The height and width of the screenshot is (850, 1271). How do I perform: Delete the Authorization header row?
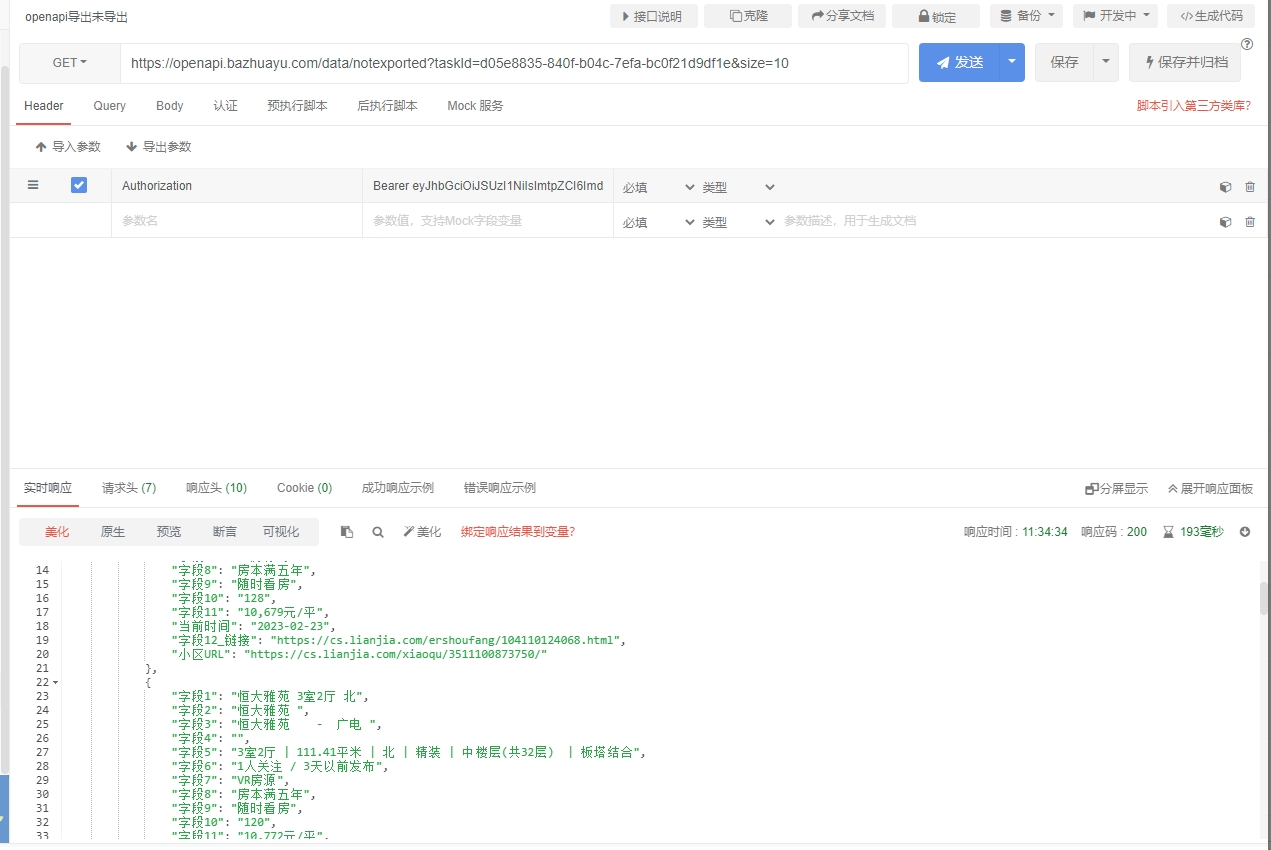click(1249, 187)
